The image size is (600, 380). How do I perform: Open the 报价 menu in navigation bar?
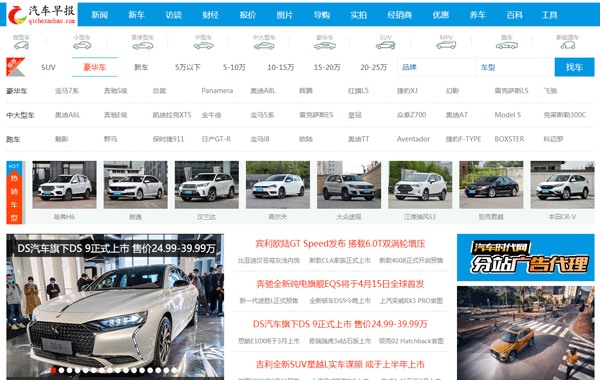click(x=248, y=15)
